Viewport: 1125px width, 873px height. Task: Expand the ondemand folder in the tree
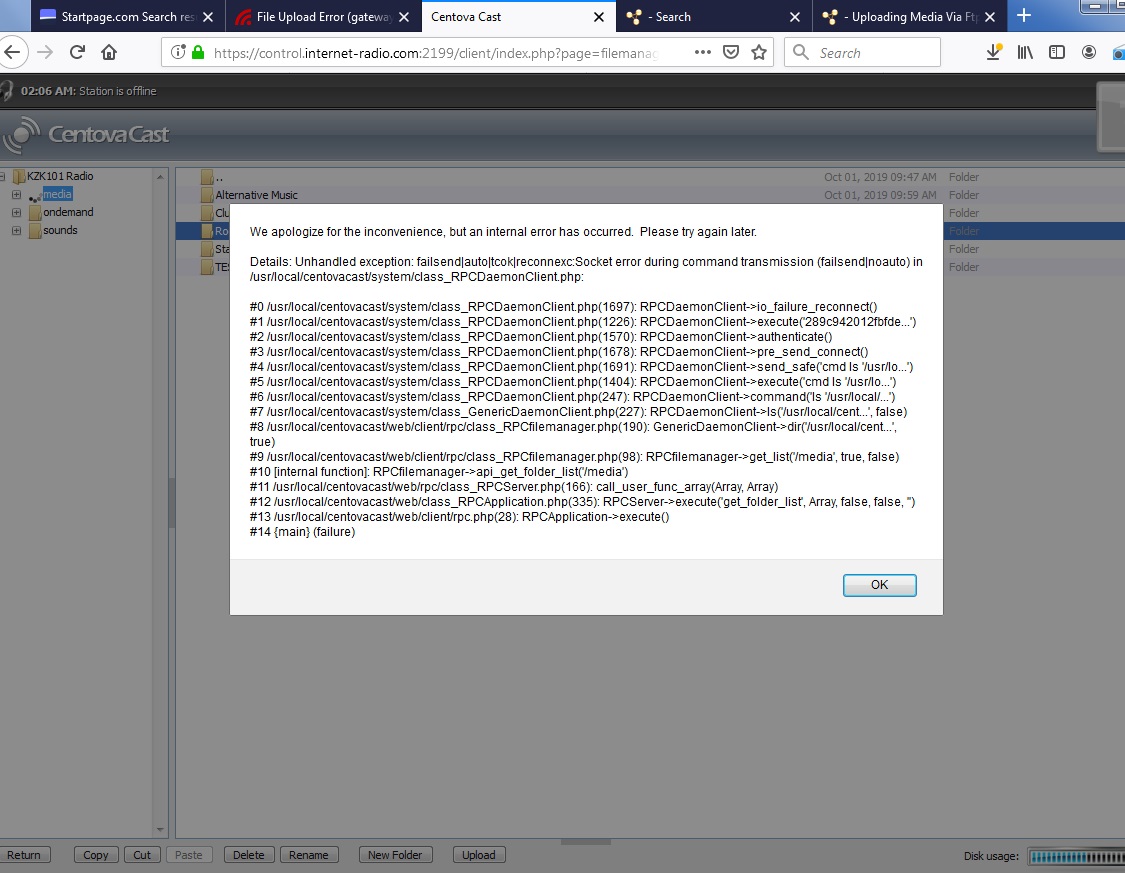(15, 212)
